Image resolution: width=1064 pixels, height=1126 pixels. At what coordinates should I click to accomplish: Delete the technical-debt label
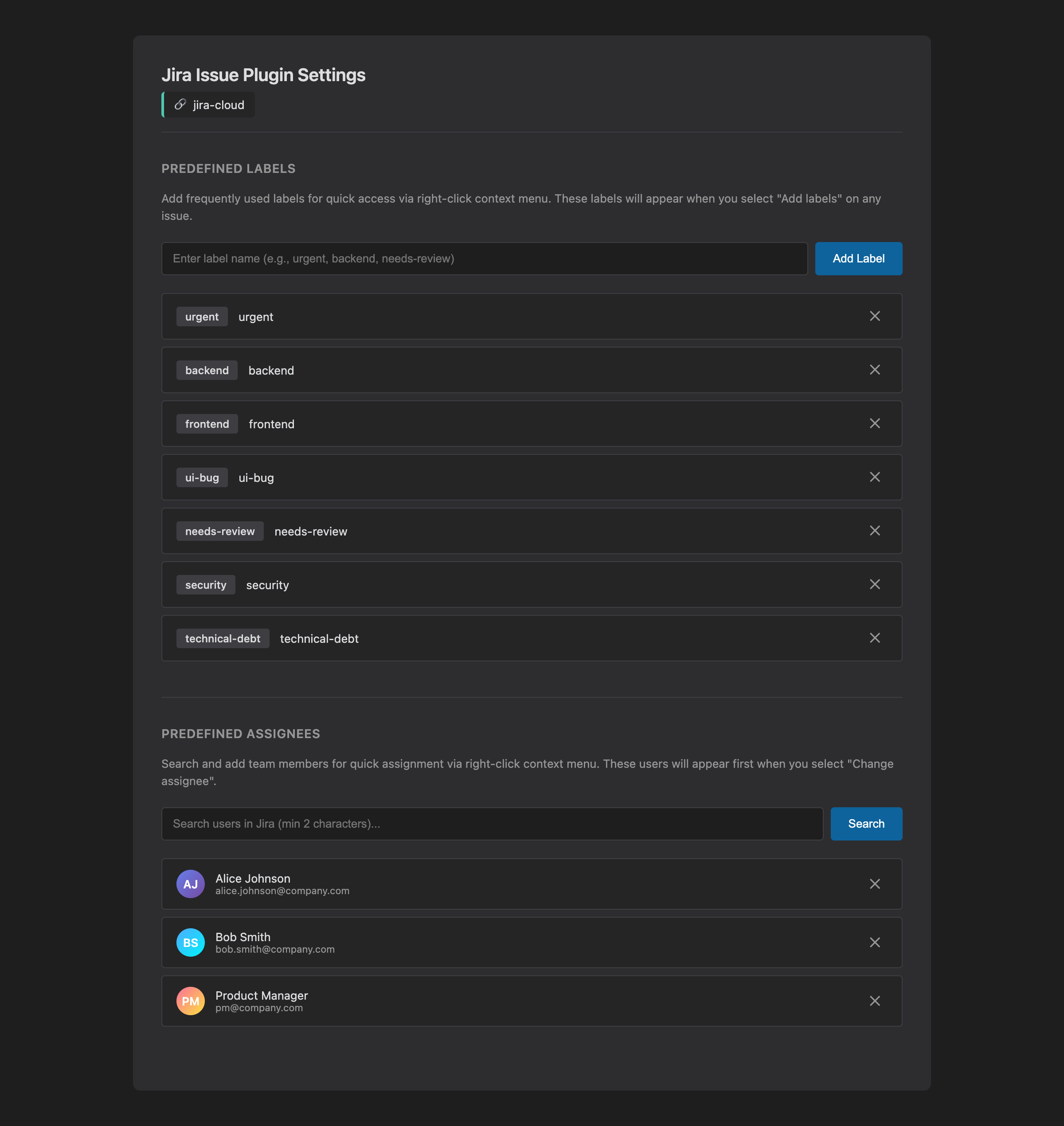point(875,638)
